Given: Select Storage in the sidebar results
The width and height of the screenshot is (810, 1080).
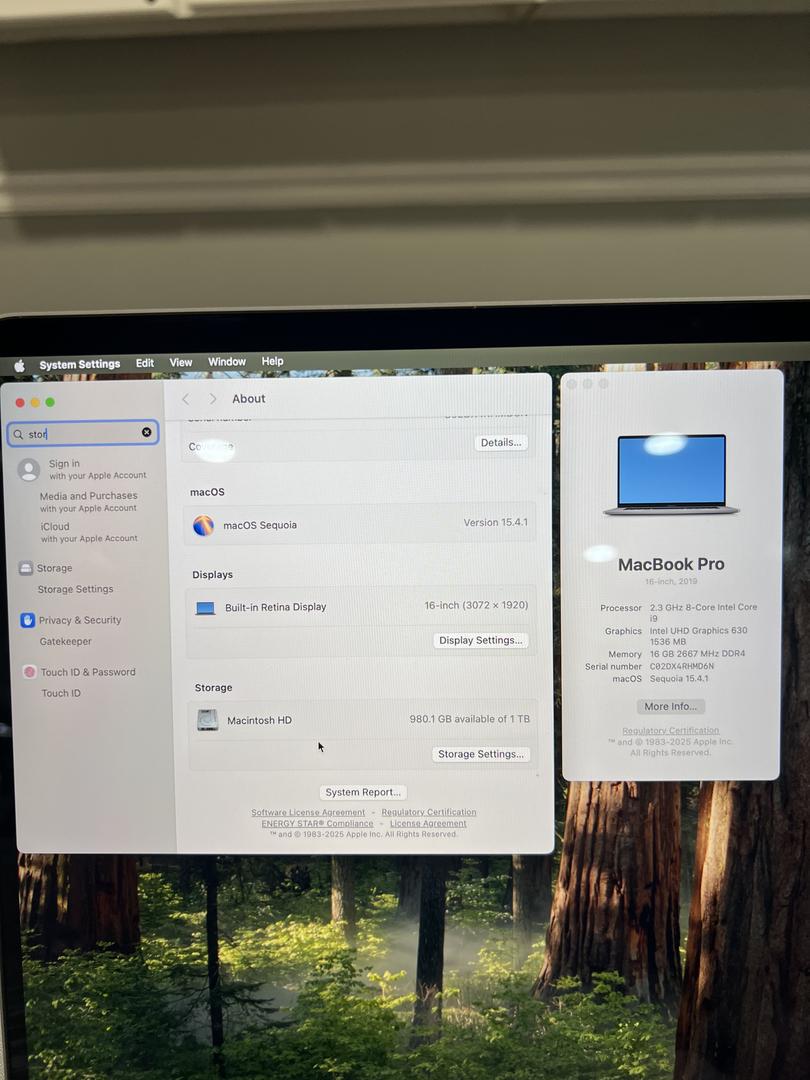Looking at the screenshot, I should pyautogui.click(x=54, y=568).
